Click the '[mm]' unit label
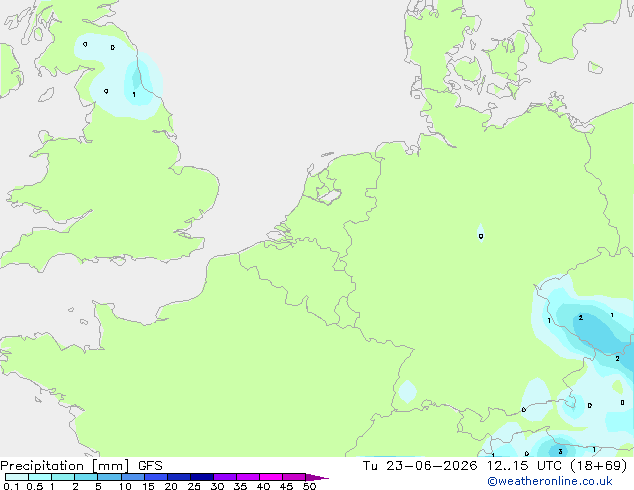Viewport: 634px width, 490px height. coord(110,466)
